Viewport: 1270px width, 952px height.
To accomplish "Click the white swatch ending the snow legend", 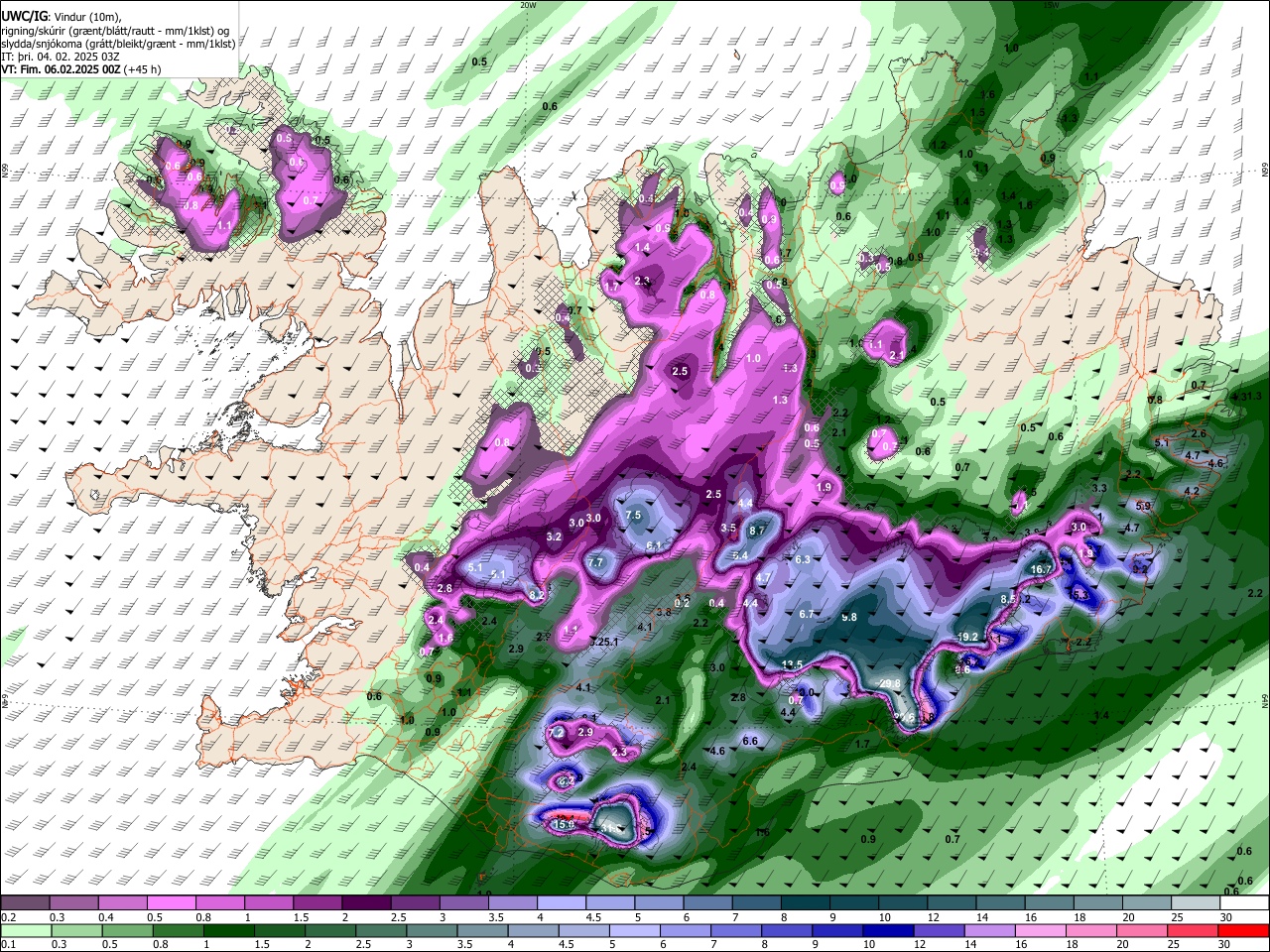I will coord(1243,902).
